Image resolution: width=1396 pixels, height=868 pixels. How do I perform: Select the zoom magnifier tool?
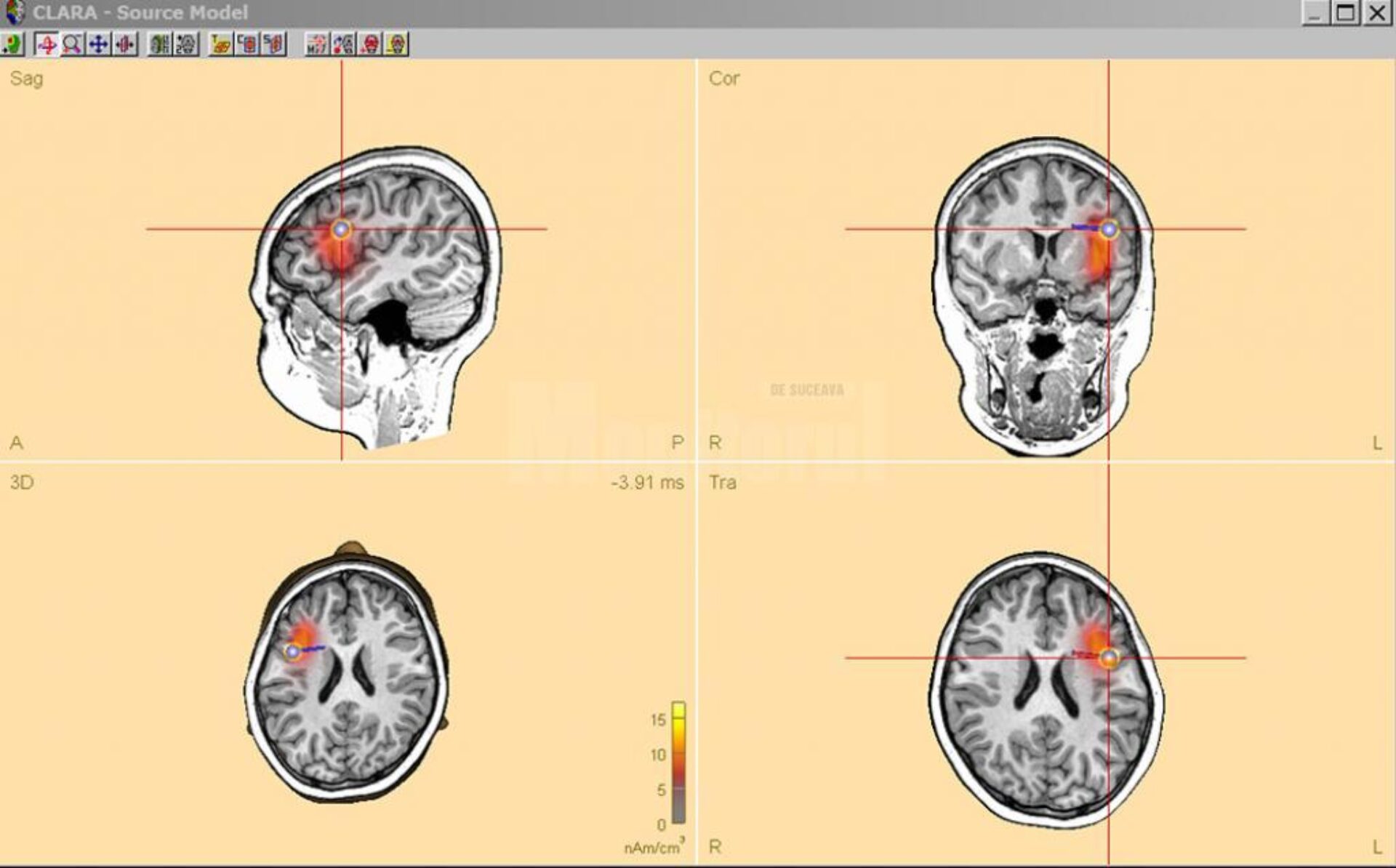72,44
